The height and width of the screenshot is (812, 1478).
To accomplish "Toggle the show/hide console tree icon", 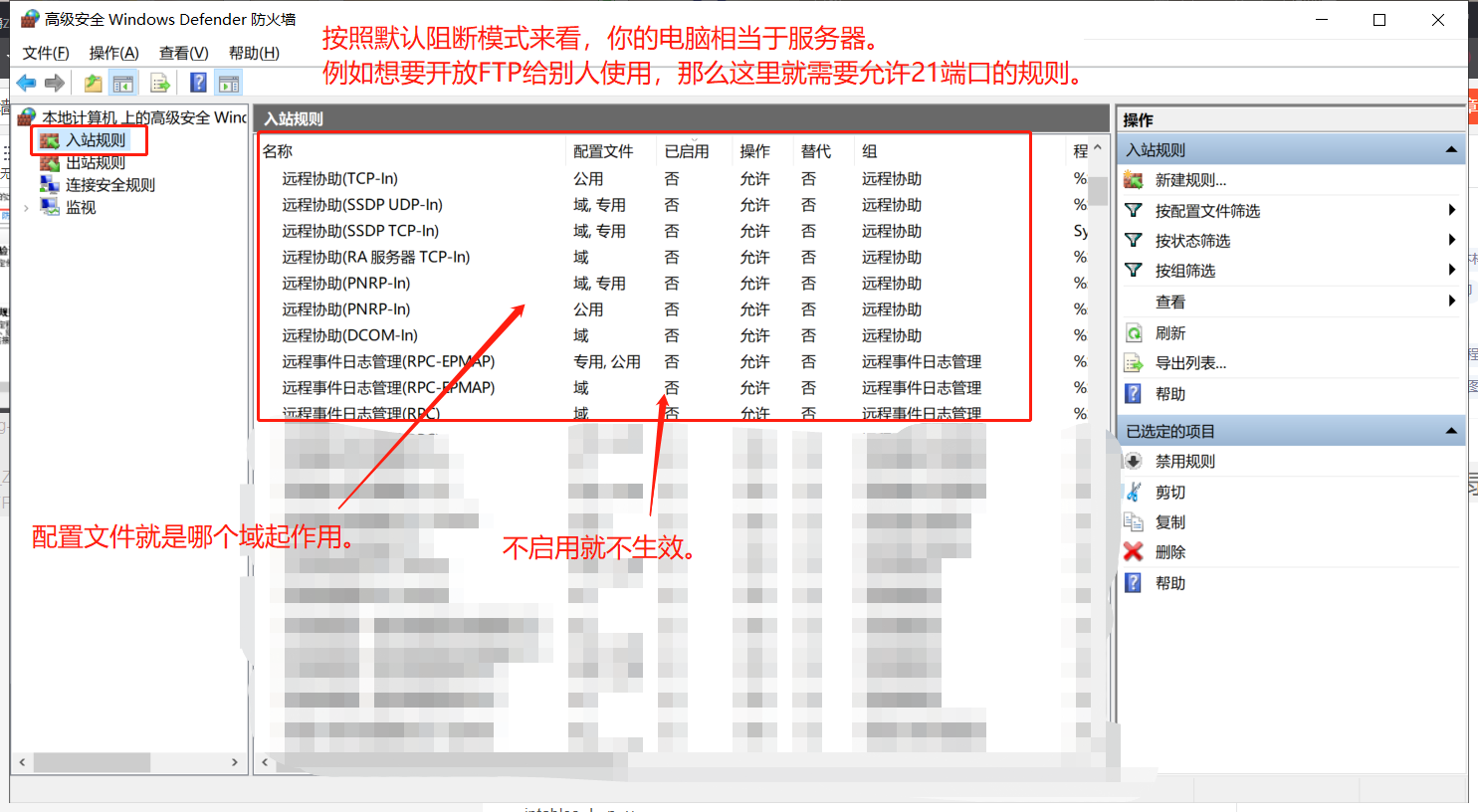I will [x=122, y=83].
